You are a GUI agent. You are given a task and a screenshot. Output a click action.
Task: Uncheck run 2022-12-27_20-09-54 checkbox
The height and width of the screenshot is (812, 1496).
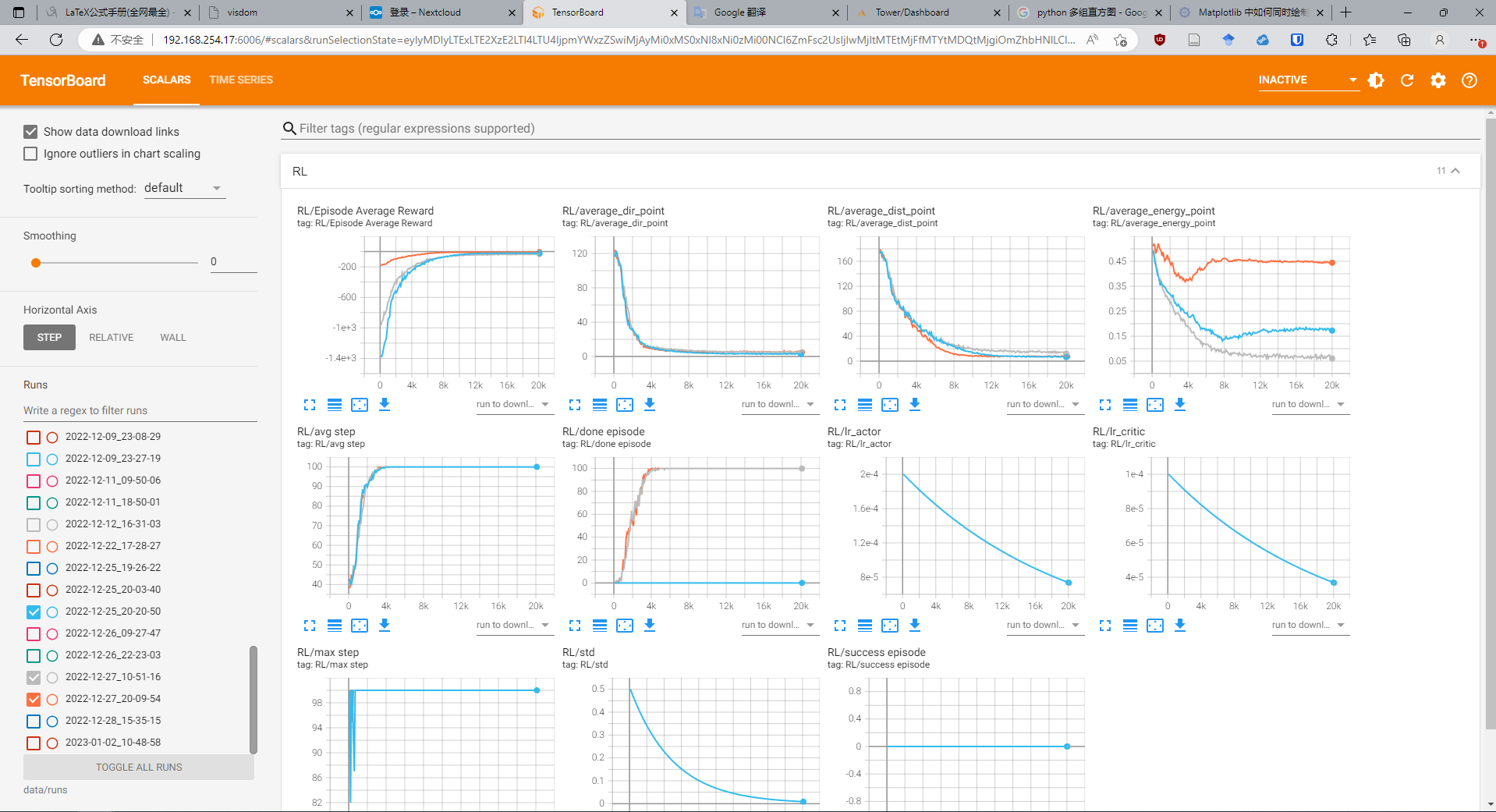[x=34, y=700]
